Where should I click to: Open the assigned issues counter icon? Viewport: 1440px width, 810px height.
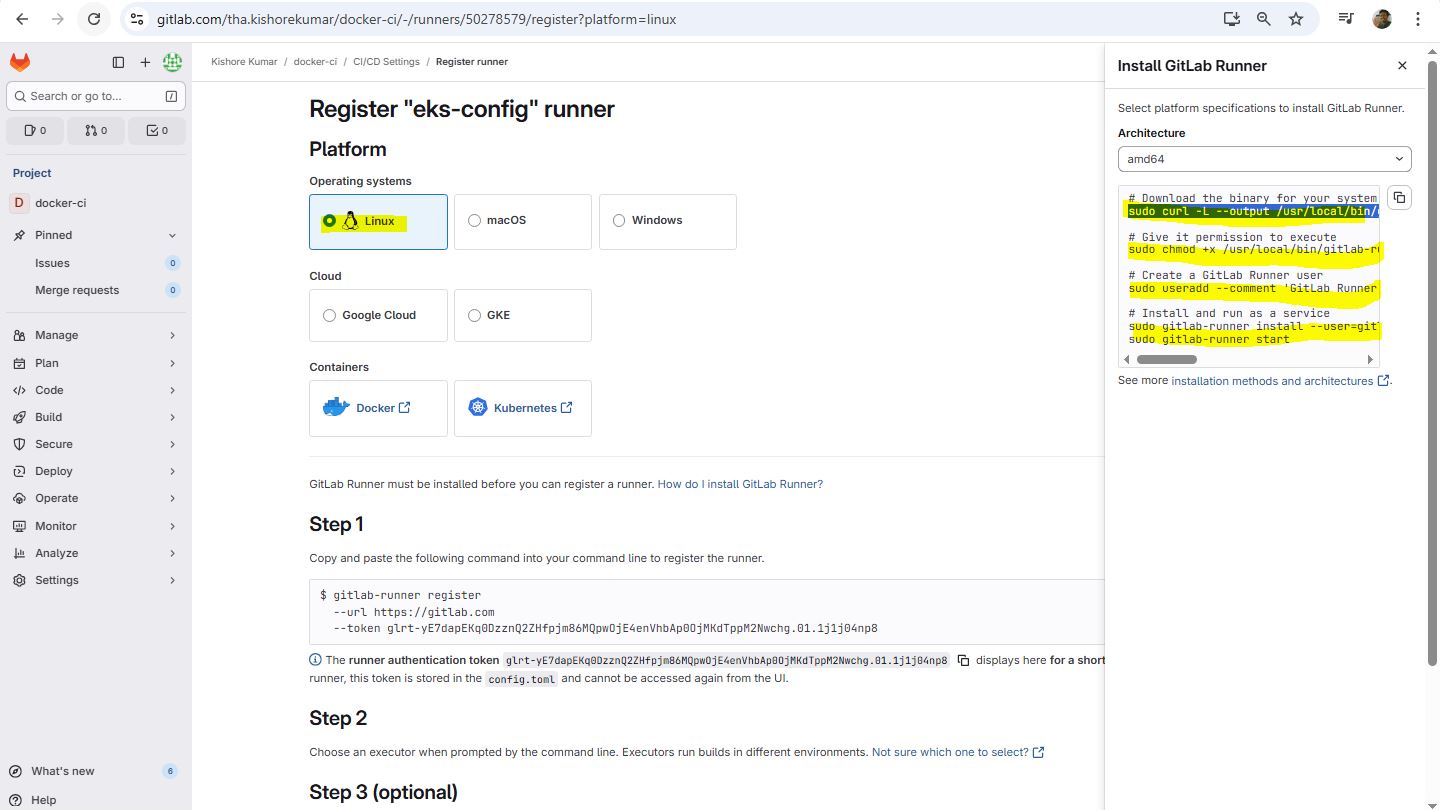(35, 130)
